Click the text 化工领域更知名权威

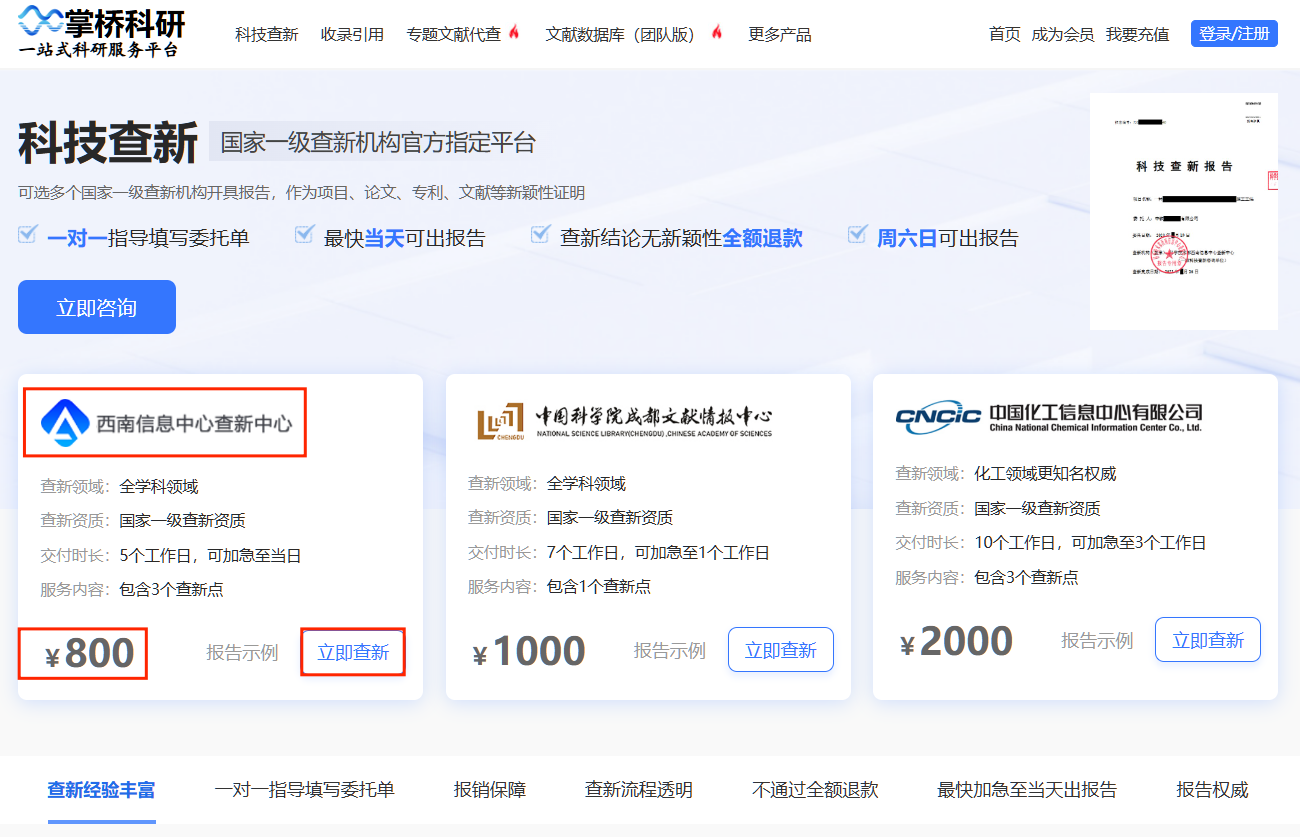1046,474
